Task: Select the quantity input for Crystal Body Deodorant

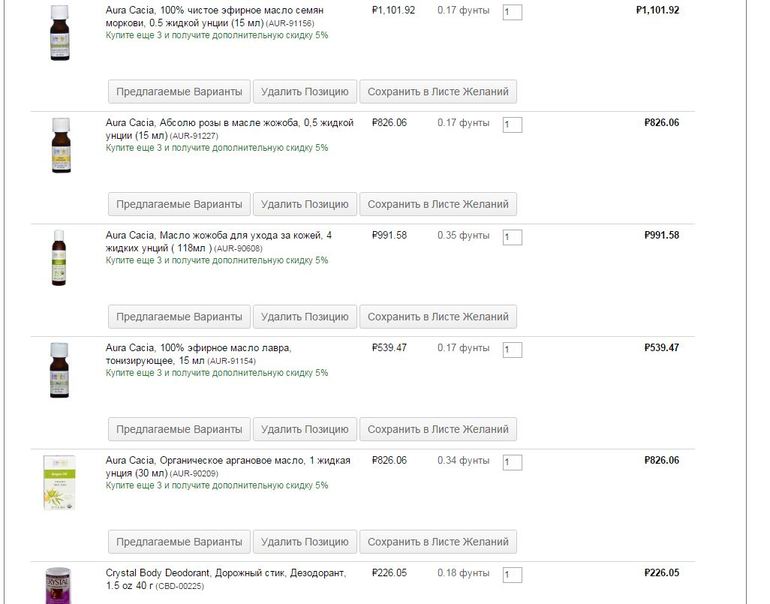Action: (x=512, y=575)
